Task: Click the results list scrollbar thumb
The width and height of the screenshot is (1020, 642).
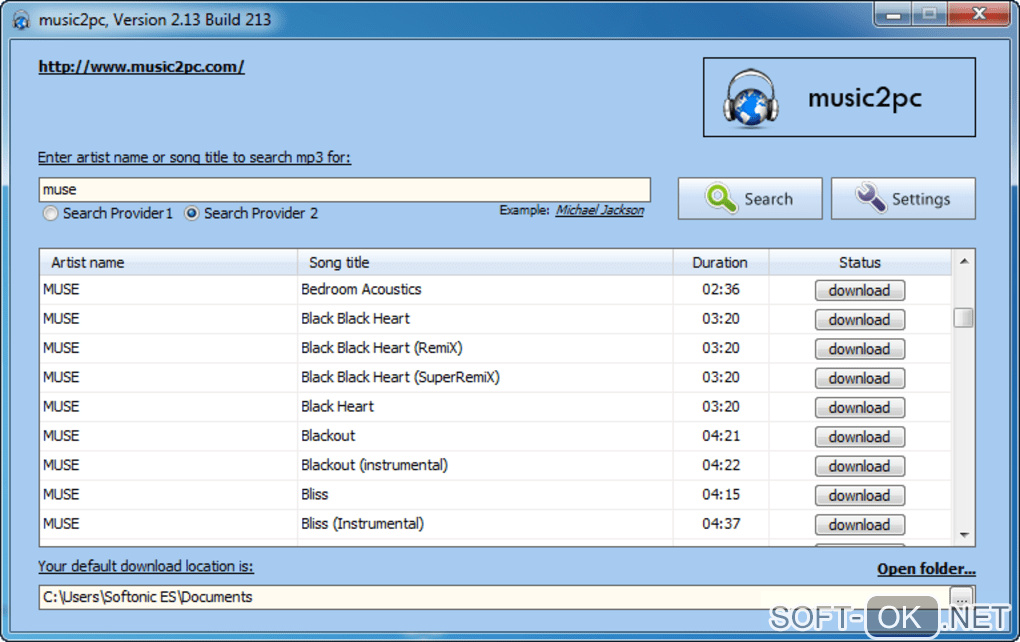Action: point(964,318)
